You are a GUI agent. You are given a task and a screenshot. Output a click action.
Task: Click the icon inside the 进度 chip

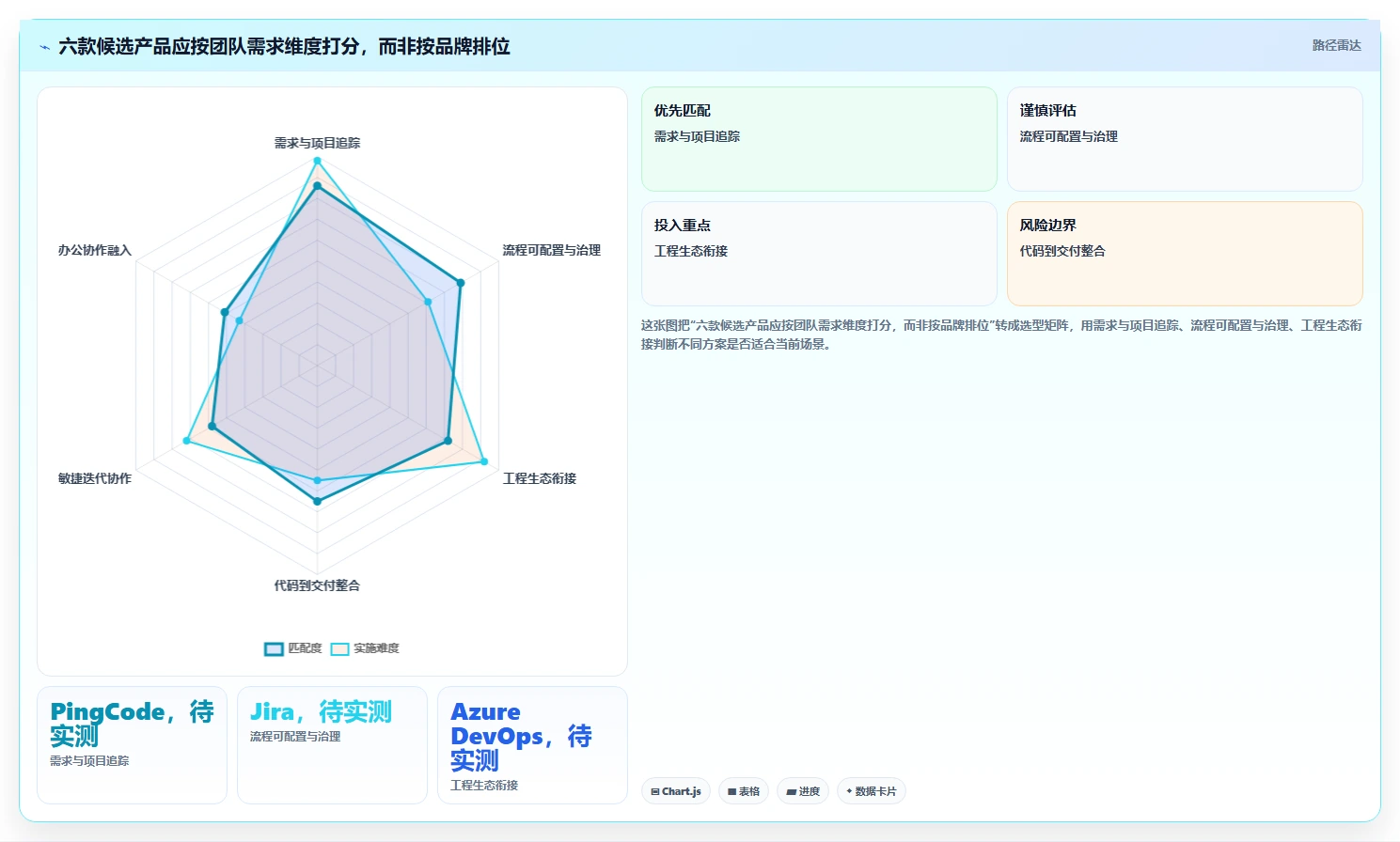point(792,792)
